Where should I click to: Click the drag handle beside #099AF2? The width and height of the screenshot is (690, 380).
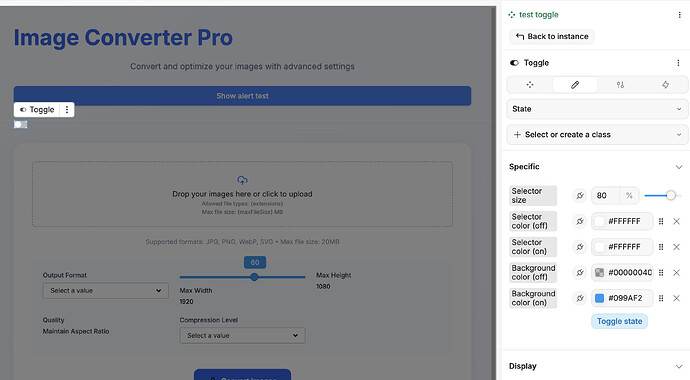(661, 298)
